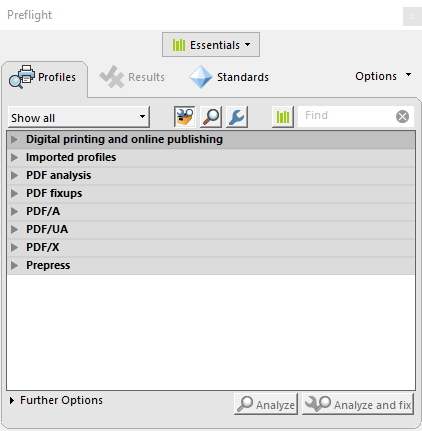Select the 'PDF/X' row text

[x=43, y=247]
